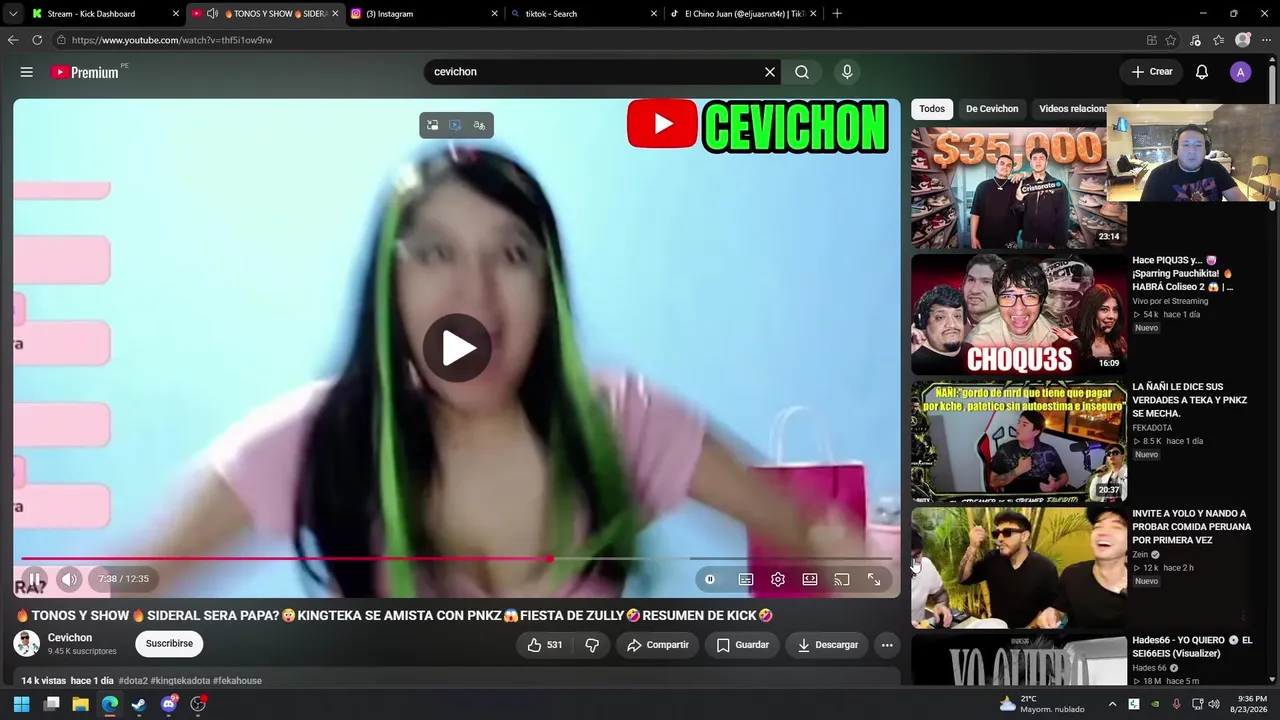
Task: Switch to the El Chino Juan TikTok tab
Action: (743, 14)
